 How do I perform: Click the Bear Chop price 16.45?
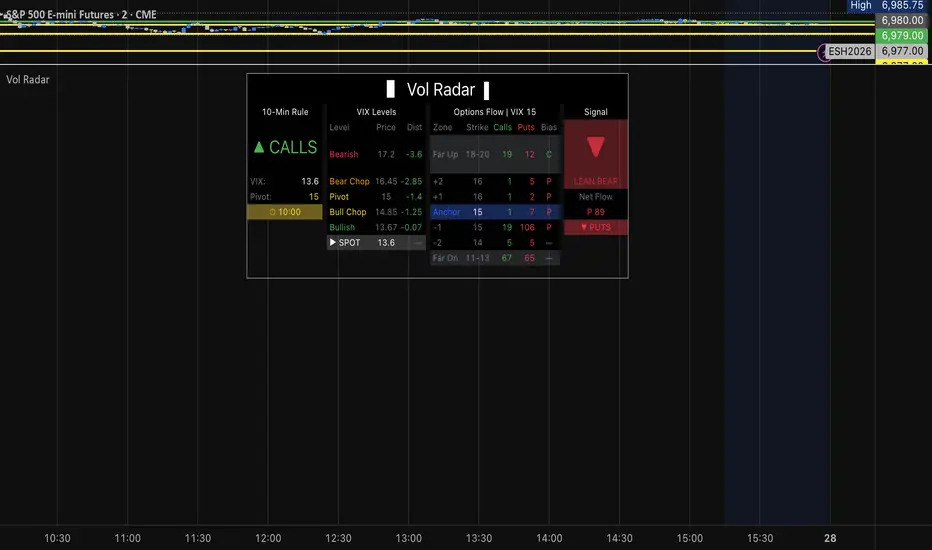coord(386,181)
